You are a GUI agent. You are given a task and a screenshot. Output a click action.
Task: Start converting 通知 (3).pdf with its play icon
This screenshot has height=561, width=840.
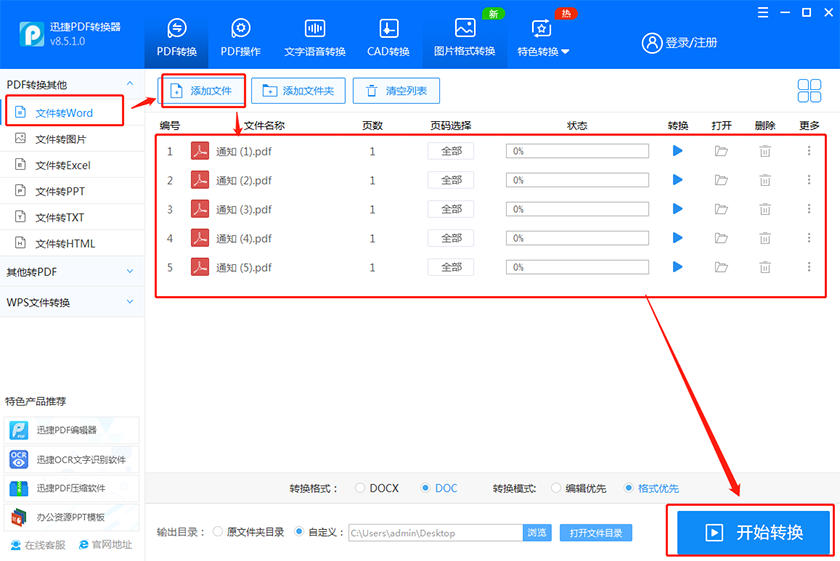point(678,209)
